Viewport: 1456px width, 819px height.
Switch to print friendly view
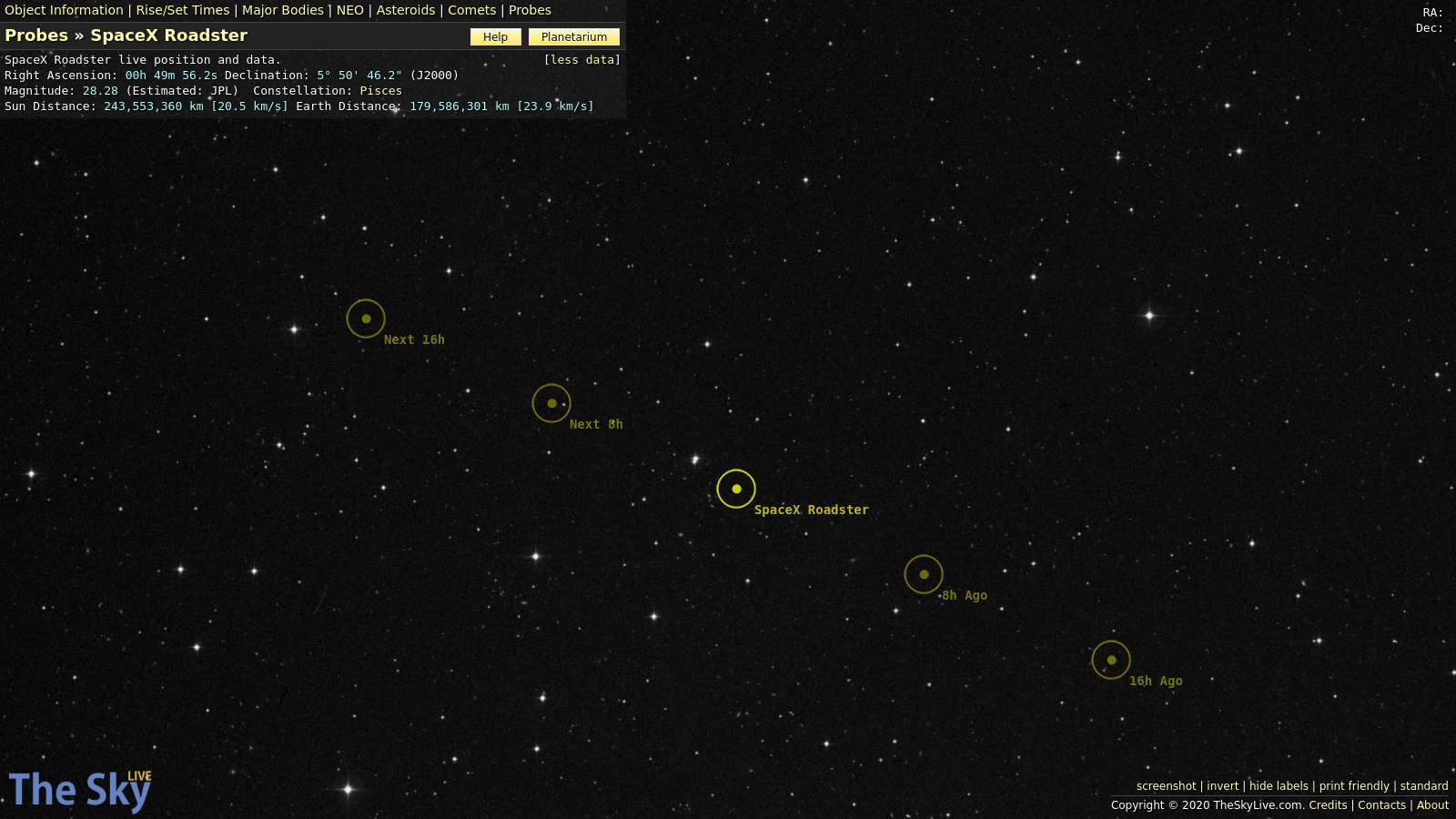[x=1354, y=786]
